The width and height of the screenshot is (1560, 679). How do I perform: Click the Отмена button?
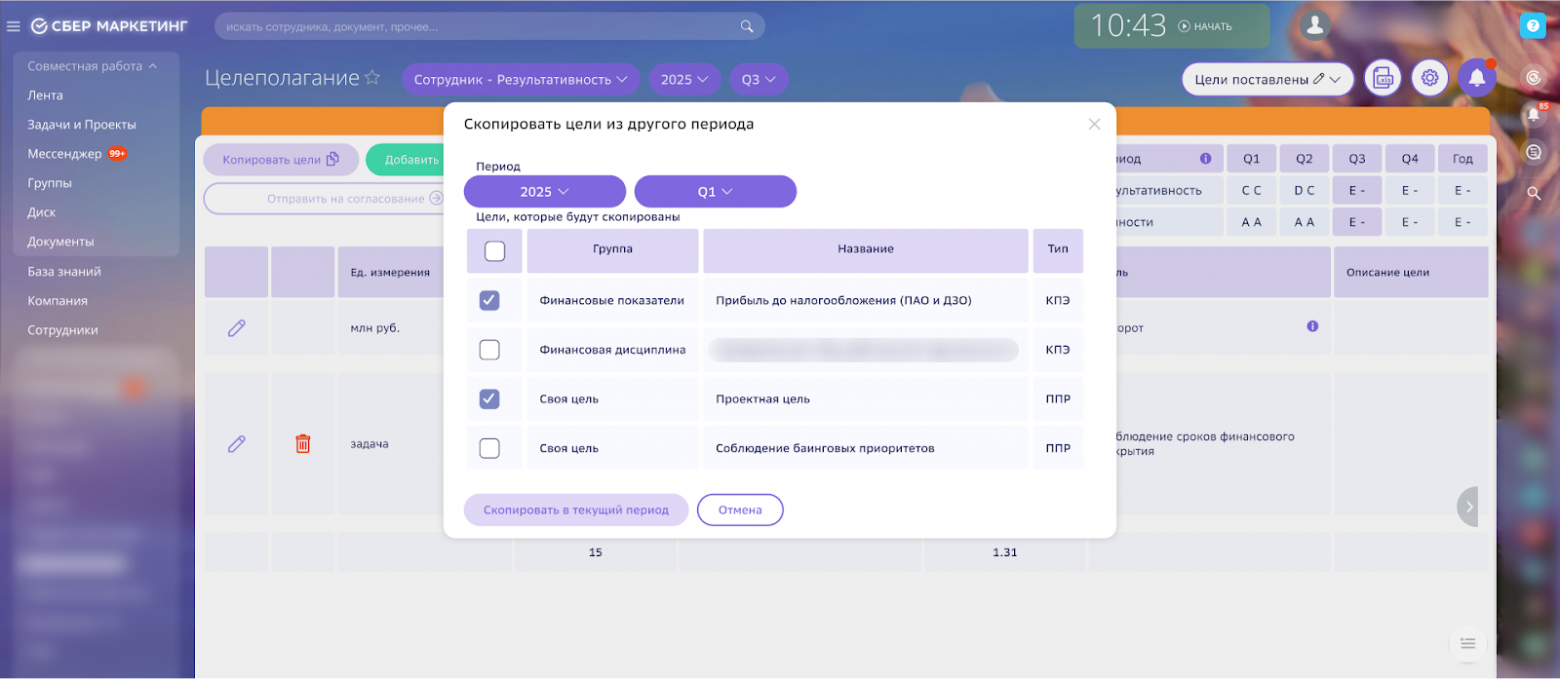(x=740, y=509)
